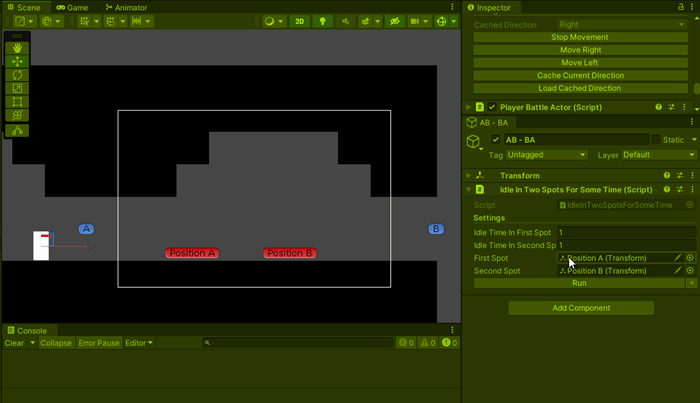
Task: Toggle scene lighting bulb icon
Action: pos(322,21)
